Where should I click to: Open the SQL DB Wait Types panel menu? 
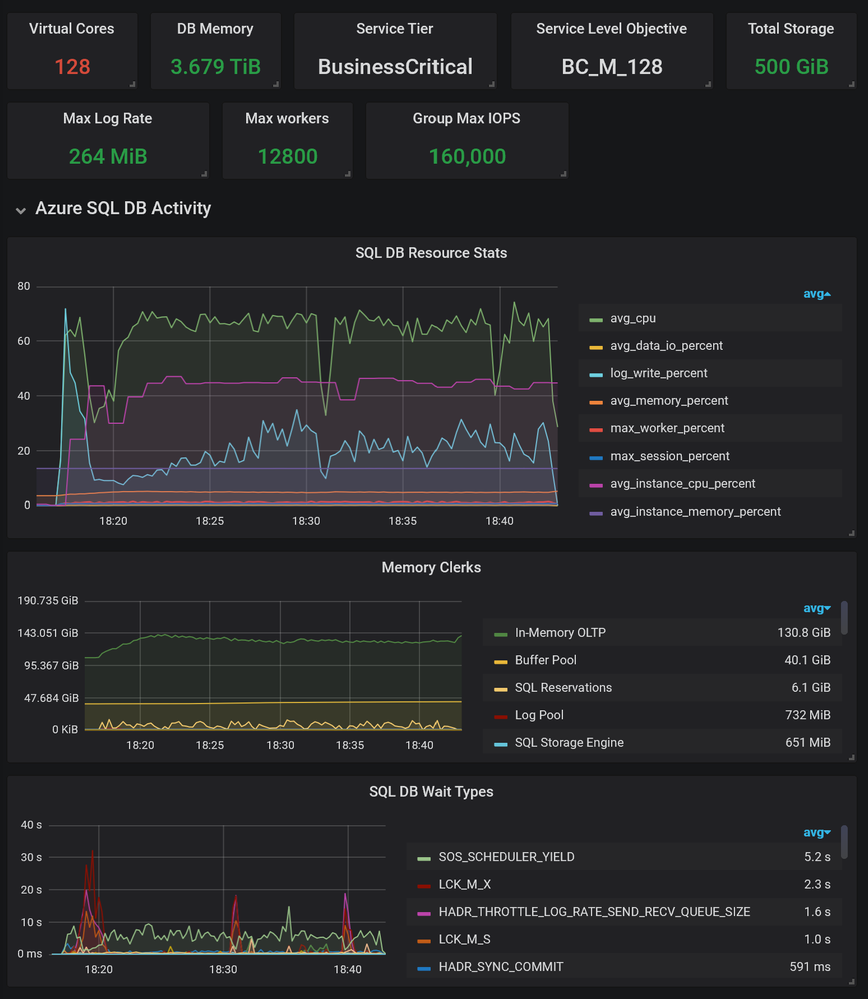click(x=431, y=791)
